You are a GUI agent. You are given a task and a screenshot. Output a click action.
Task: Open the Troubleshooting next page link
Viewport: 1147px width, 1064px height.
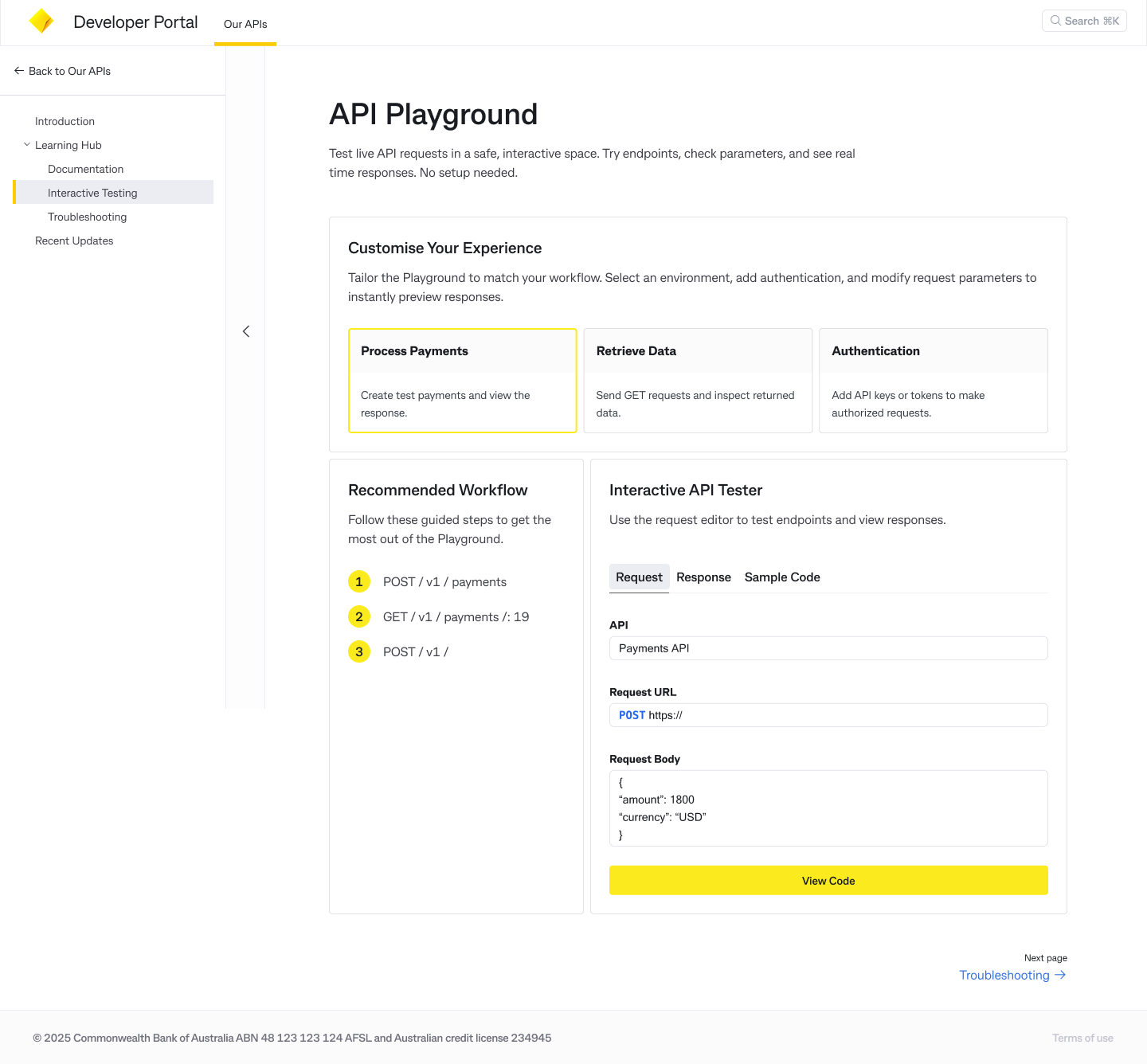tap(1004, 975)
